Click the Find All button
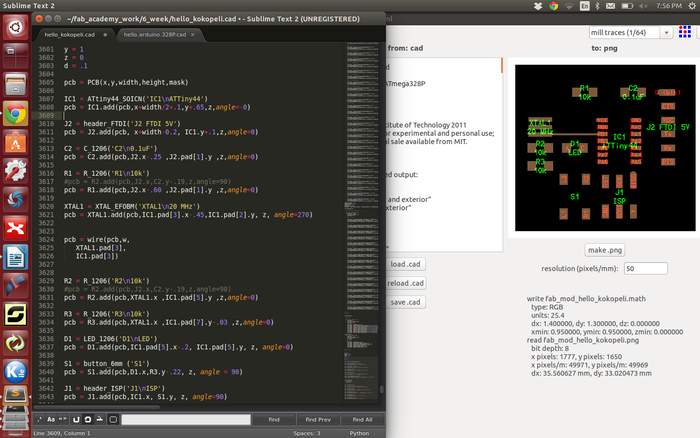 (362, 419)
